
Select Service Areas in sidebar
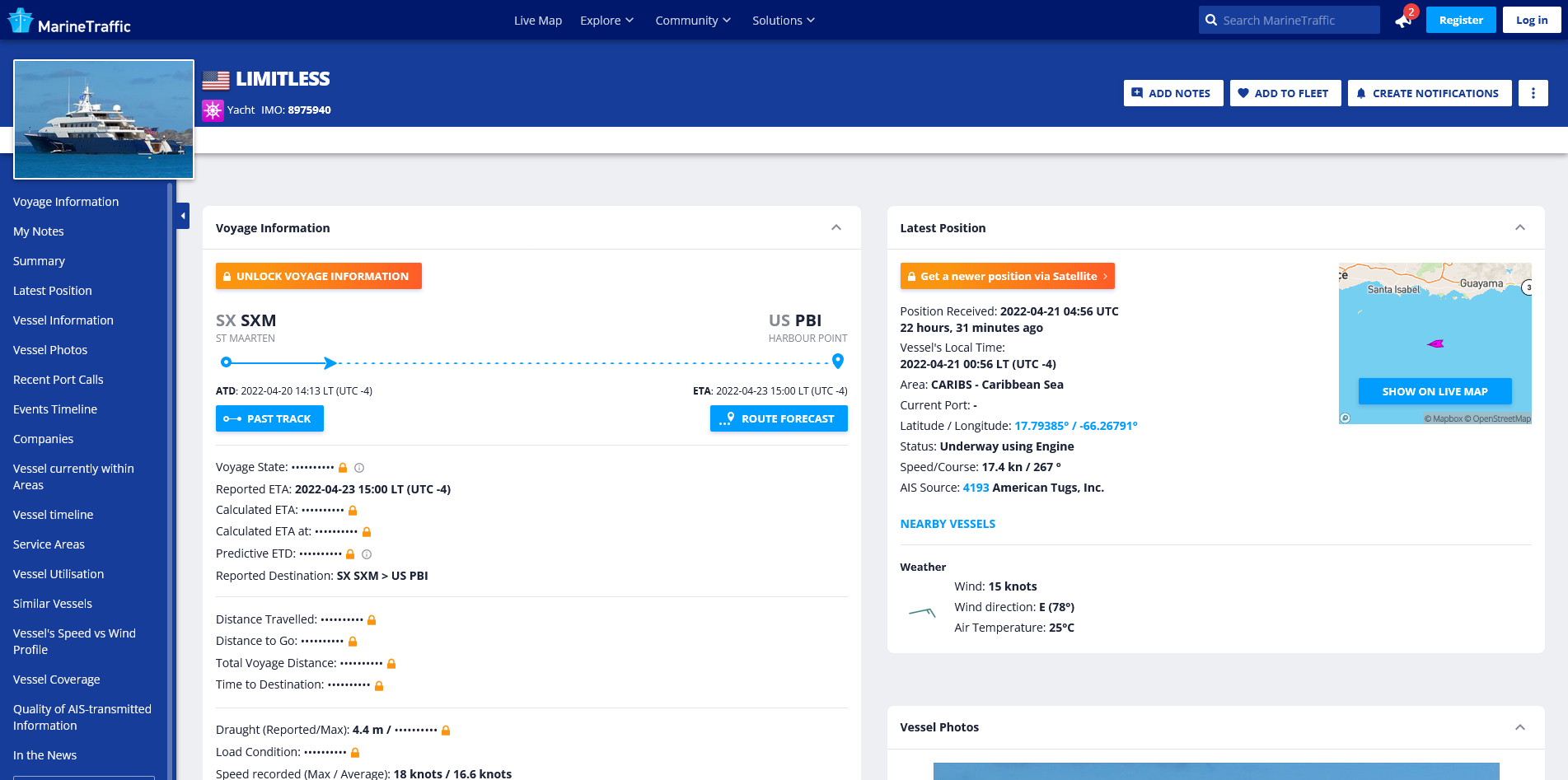coord(49,544)
